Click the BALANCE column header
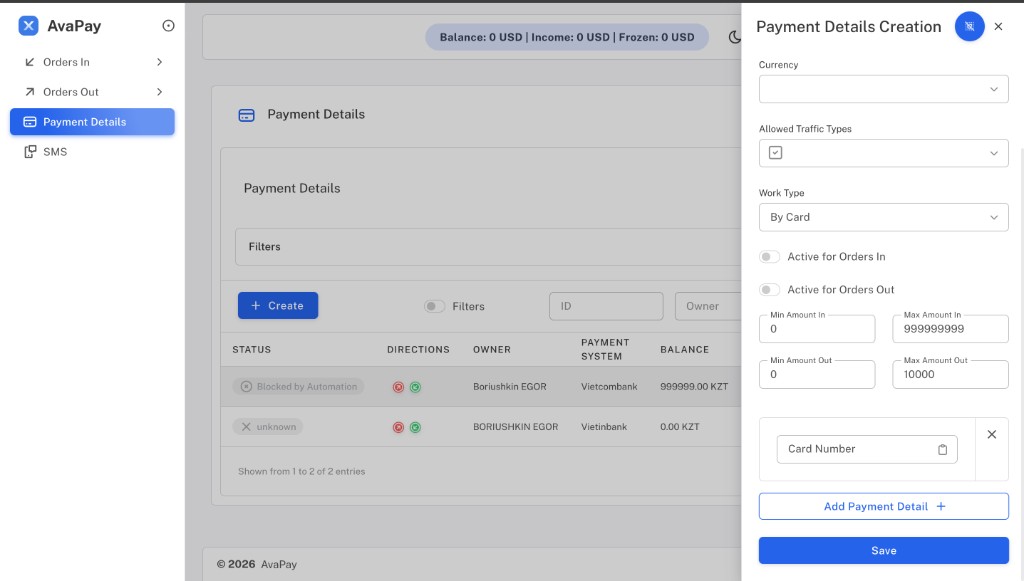Screen dimensions: 1024x581 tap(684, 350)
